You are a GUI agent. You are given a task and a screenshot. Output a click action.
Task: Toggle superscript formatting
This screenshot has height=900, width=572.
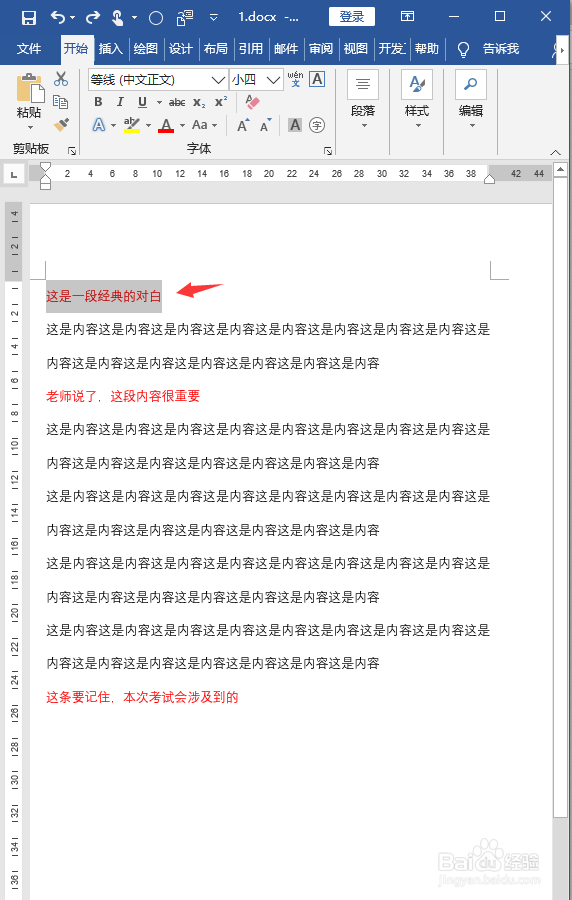221,102
